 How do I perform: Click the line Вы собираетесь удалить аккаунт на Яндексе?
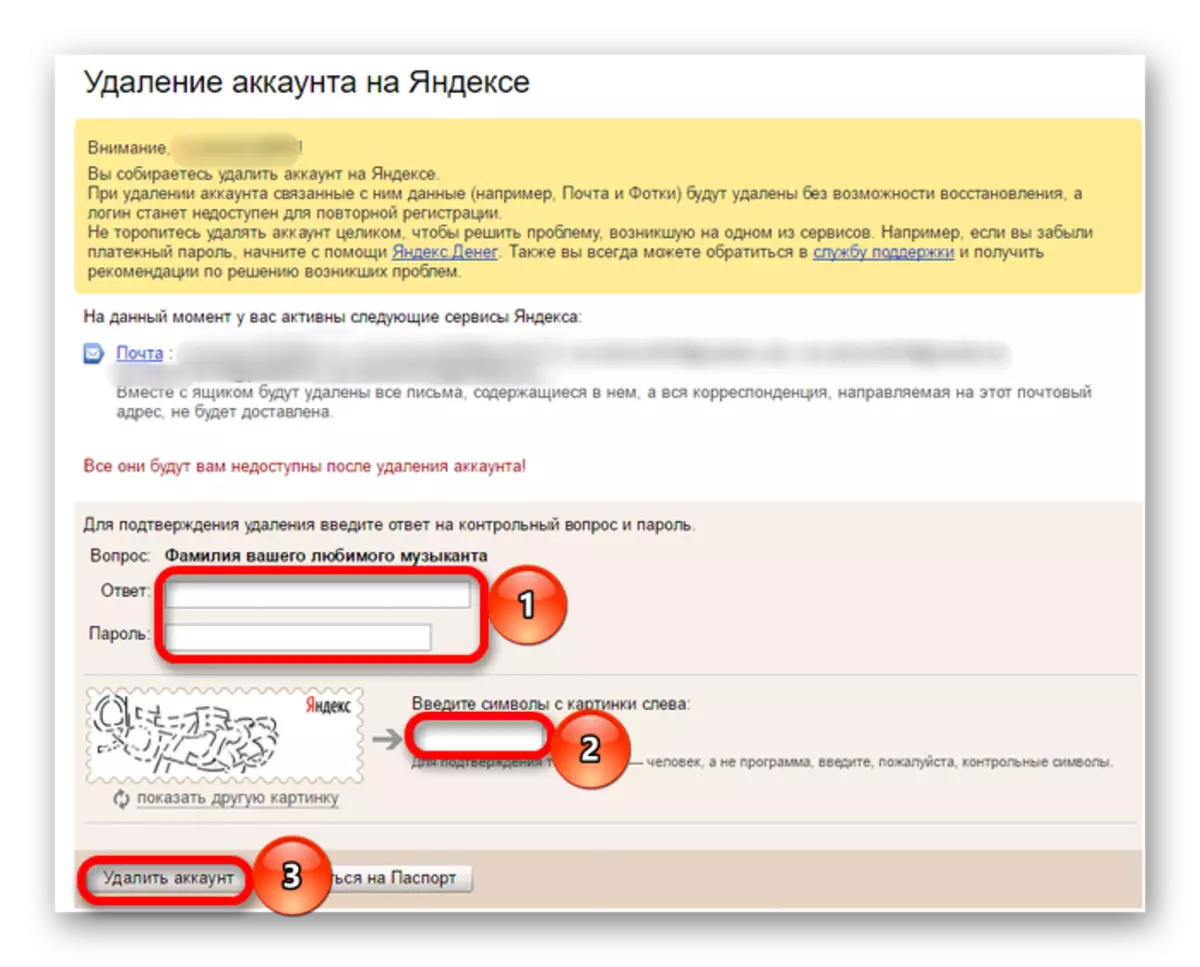(263, 174)
